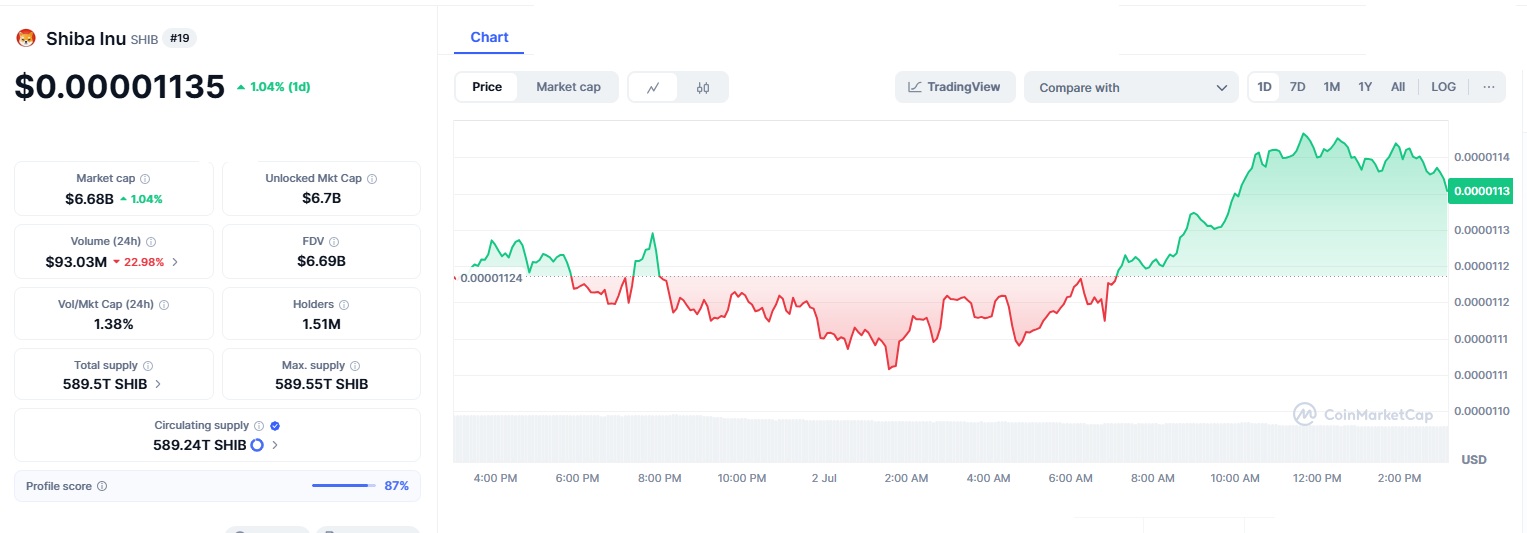1527x533 pixels.
Task: Switch to candlestick chart icon
Action: pos(703,88)
